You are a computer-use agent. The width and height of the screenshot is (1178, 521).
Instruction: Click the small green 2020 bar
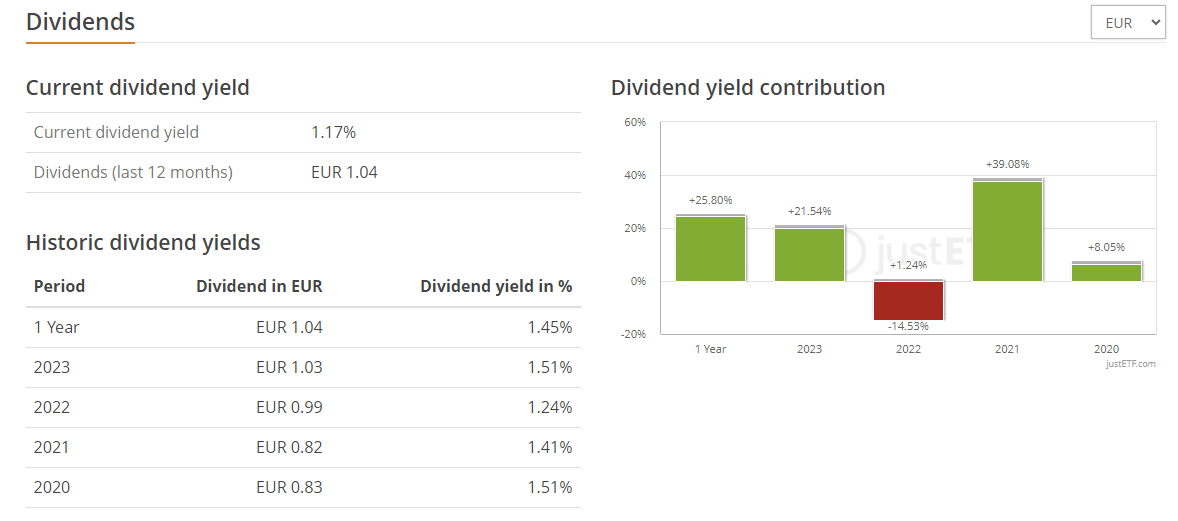(1107, 272)
